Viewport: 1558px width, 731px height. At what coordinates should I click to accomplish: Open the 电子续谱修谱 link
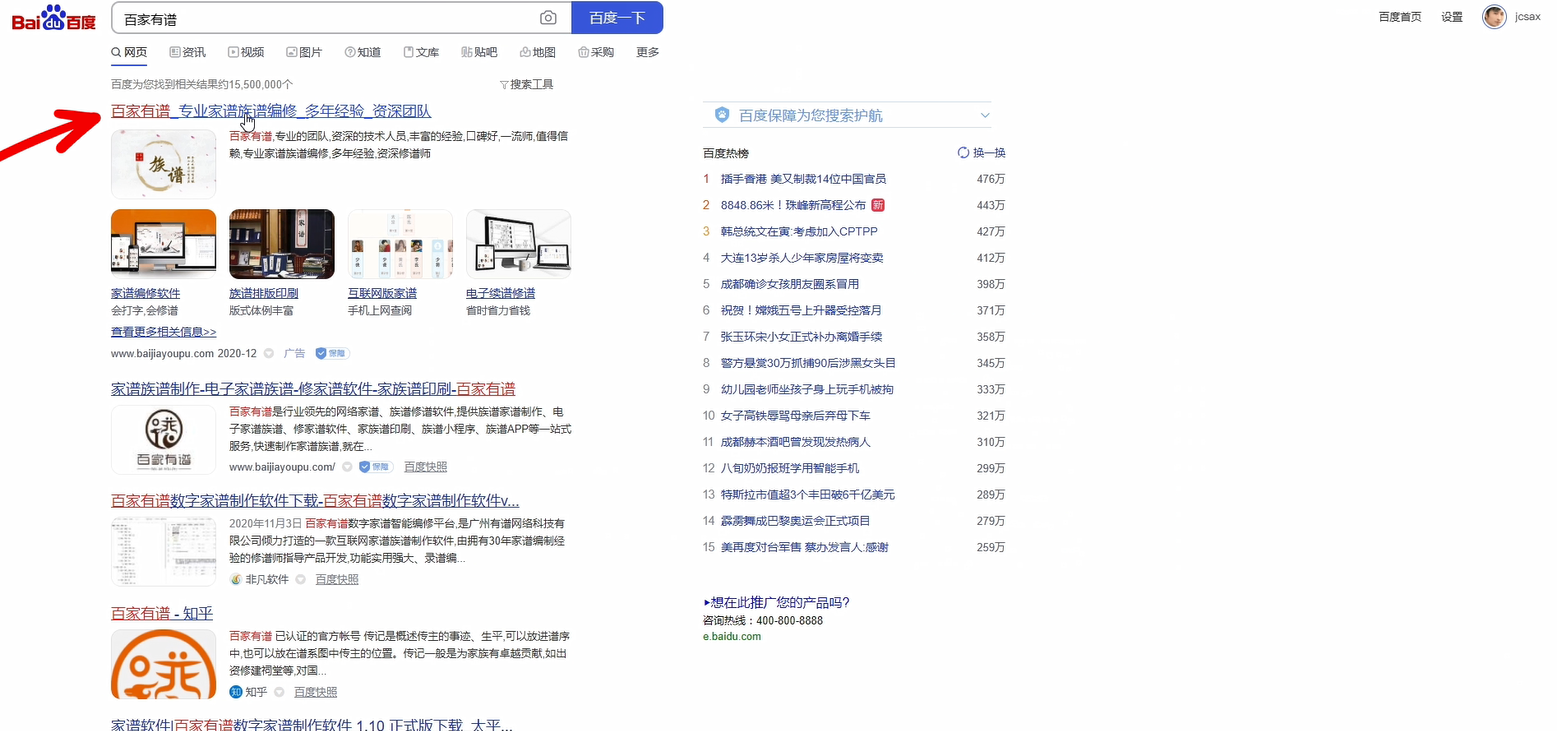click(x=500, y=293)
